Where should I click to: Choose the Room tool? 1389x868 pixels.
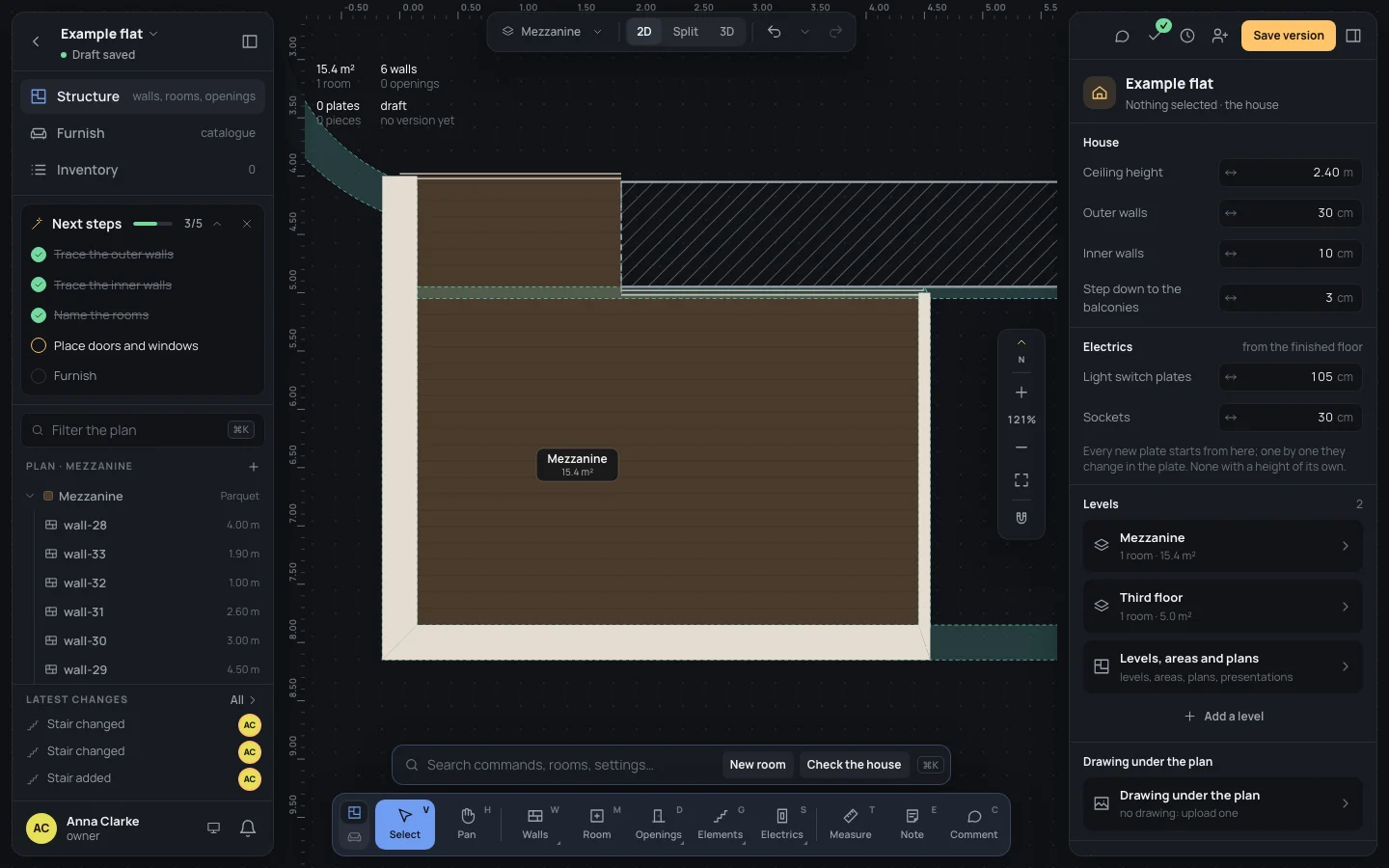pos(597,824)
